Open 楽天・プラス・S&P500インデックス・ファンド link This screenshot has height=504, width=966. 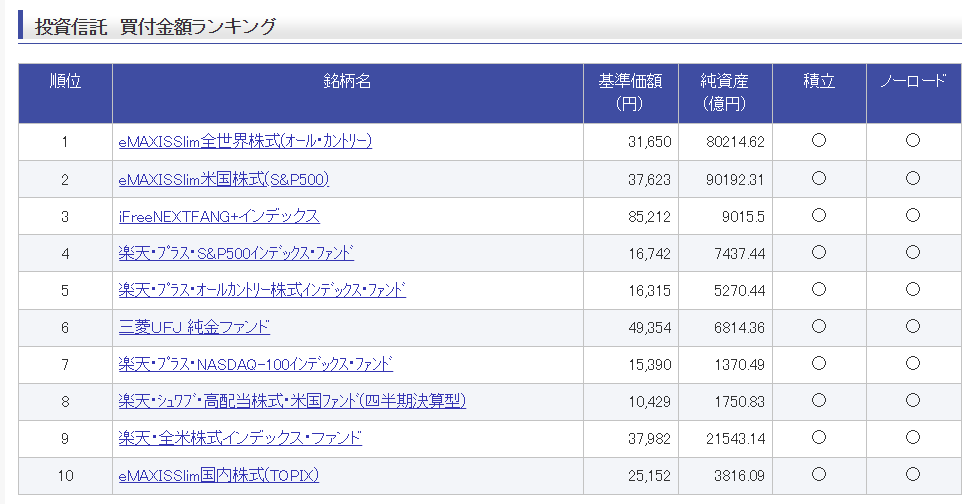click(x=236, y=254)
